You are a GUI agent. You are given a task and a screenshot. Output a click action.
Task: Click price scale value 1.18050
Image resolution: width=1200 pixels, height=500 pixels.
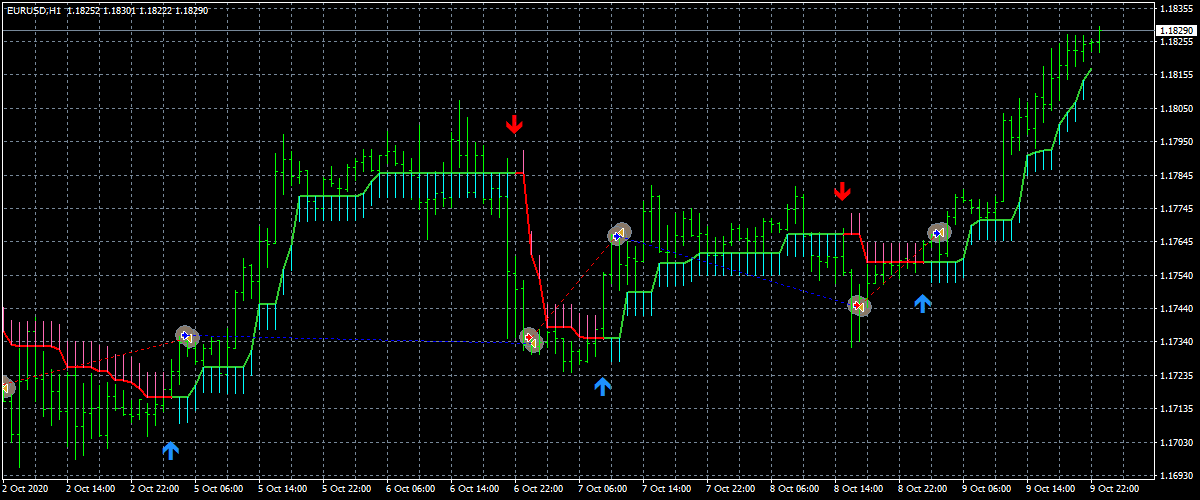click(x=1175, y=108)
